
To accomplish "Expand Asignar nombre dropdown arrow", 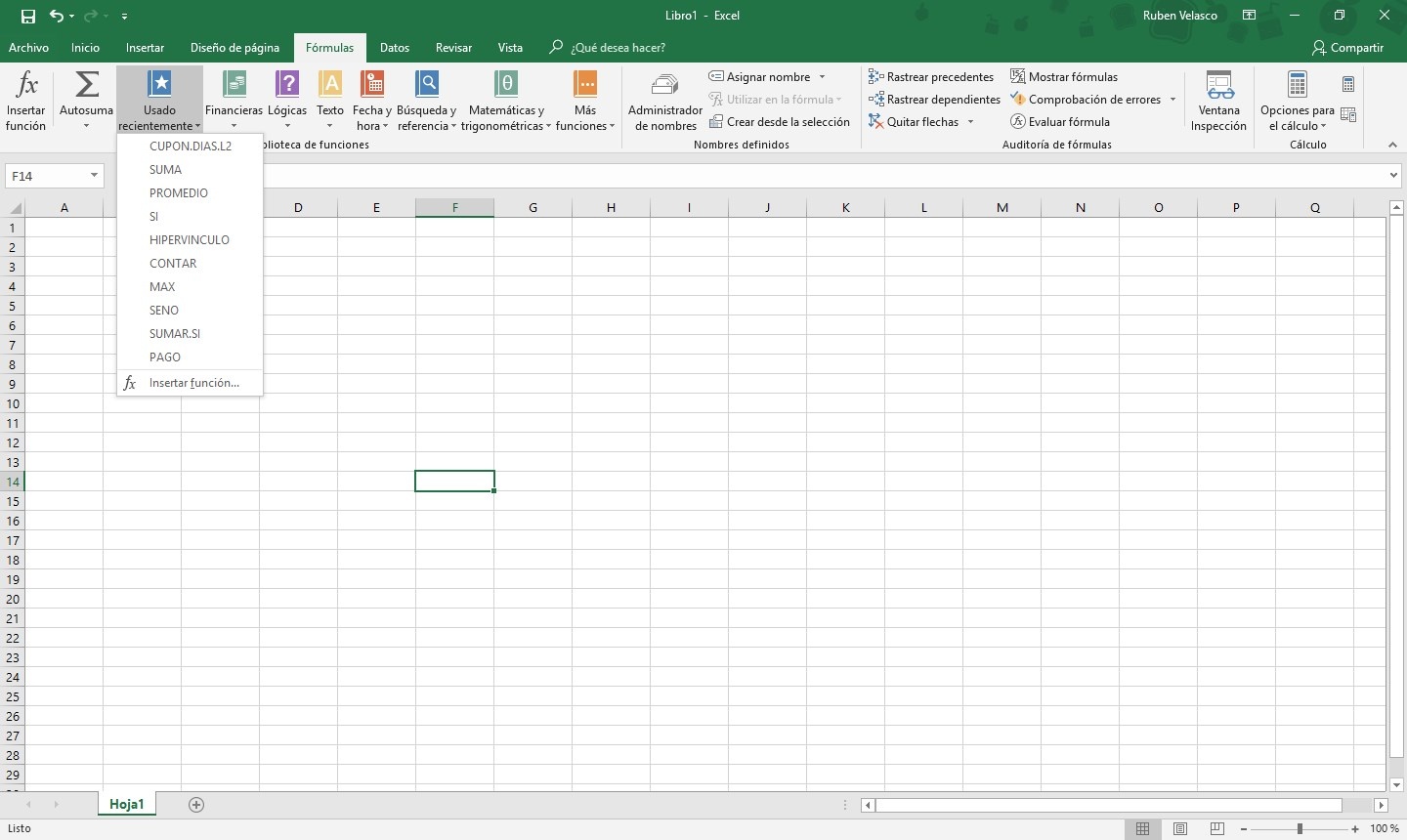I will (x=822, y=77).
